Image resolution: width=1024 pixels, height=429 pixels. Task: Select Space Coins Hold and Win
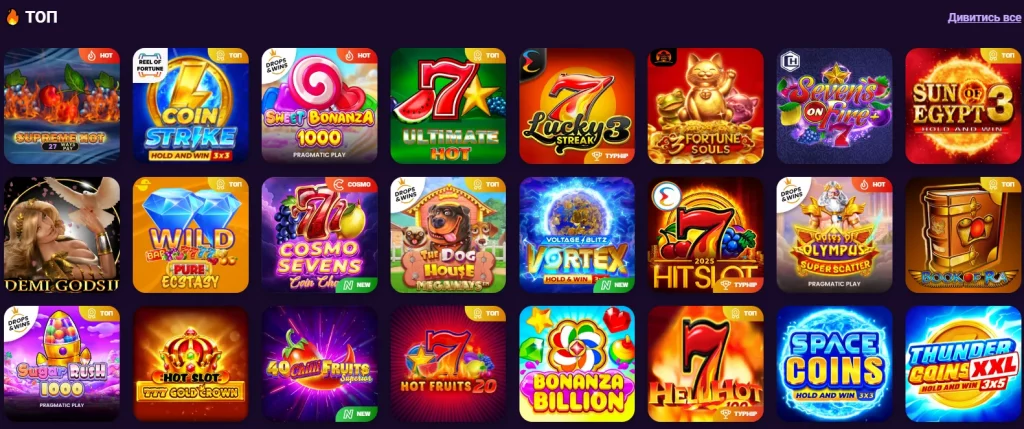834,364
